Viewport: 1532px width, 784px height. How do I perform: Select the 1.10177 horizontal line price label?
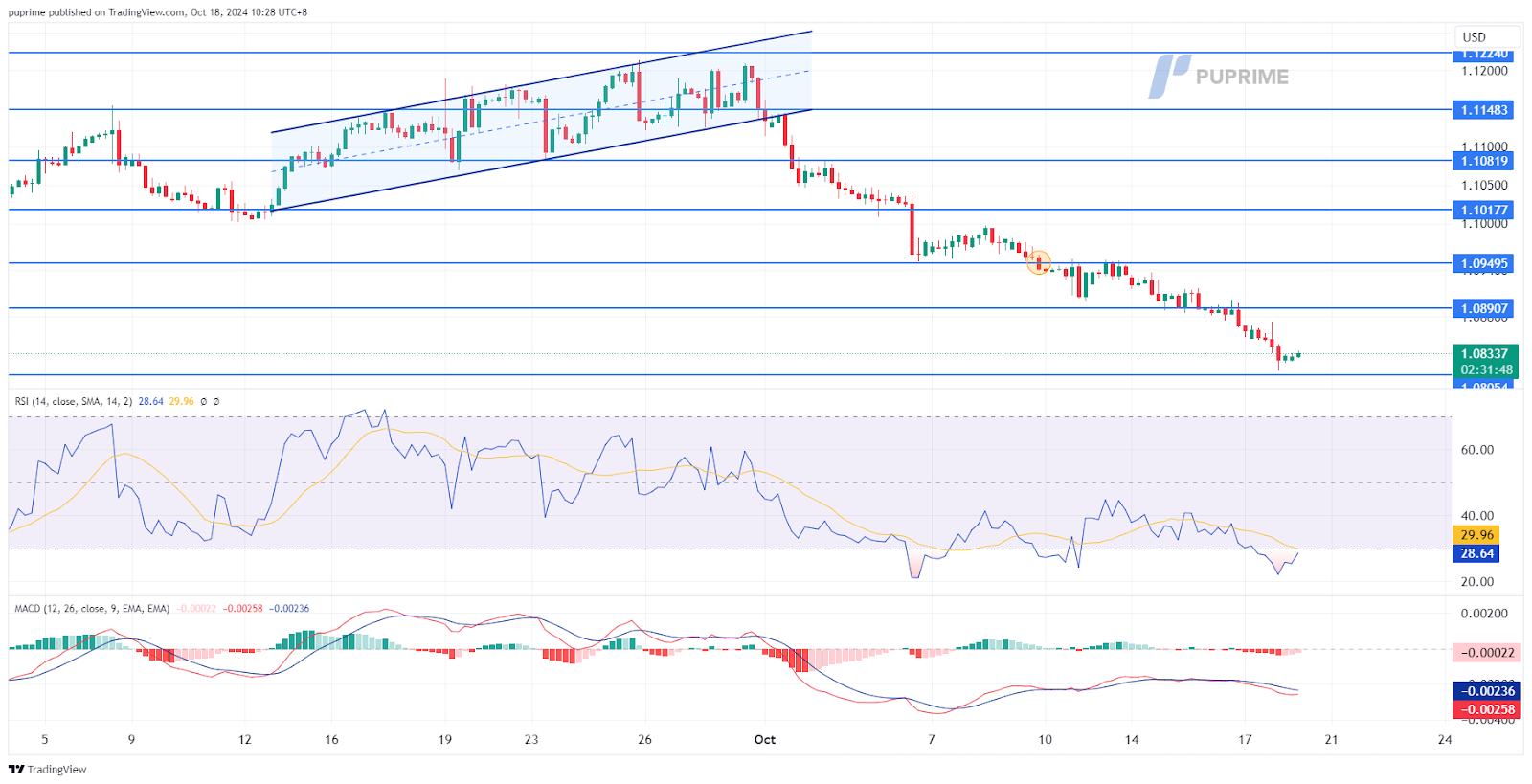[x=1484, y=210]
